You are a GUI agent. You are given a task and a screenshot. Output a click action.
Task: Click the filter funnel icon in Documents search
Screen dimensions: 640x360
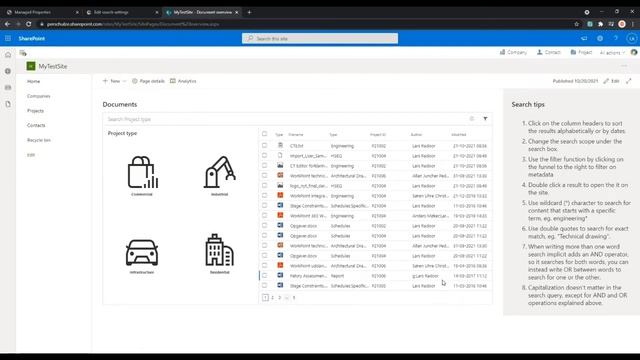(x=485, y=119)
